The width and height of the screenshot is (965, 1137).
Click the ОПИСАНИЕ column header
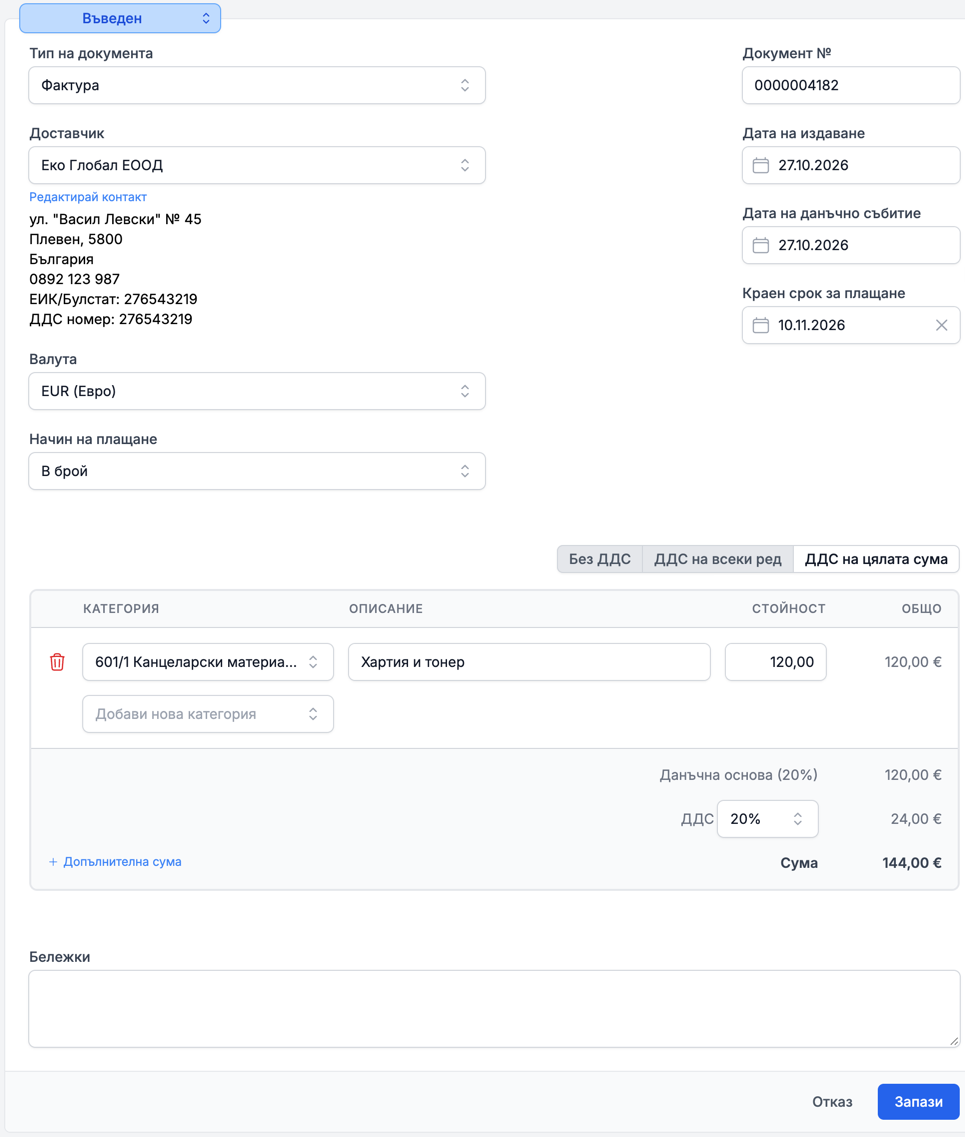click(386, 608)
